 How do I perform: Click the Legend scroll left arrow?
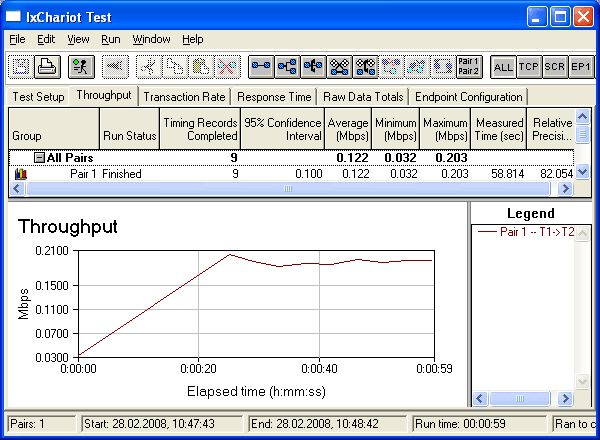pos(480,399)
